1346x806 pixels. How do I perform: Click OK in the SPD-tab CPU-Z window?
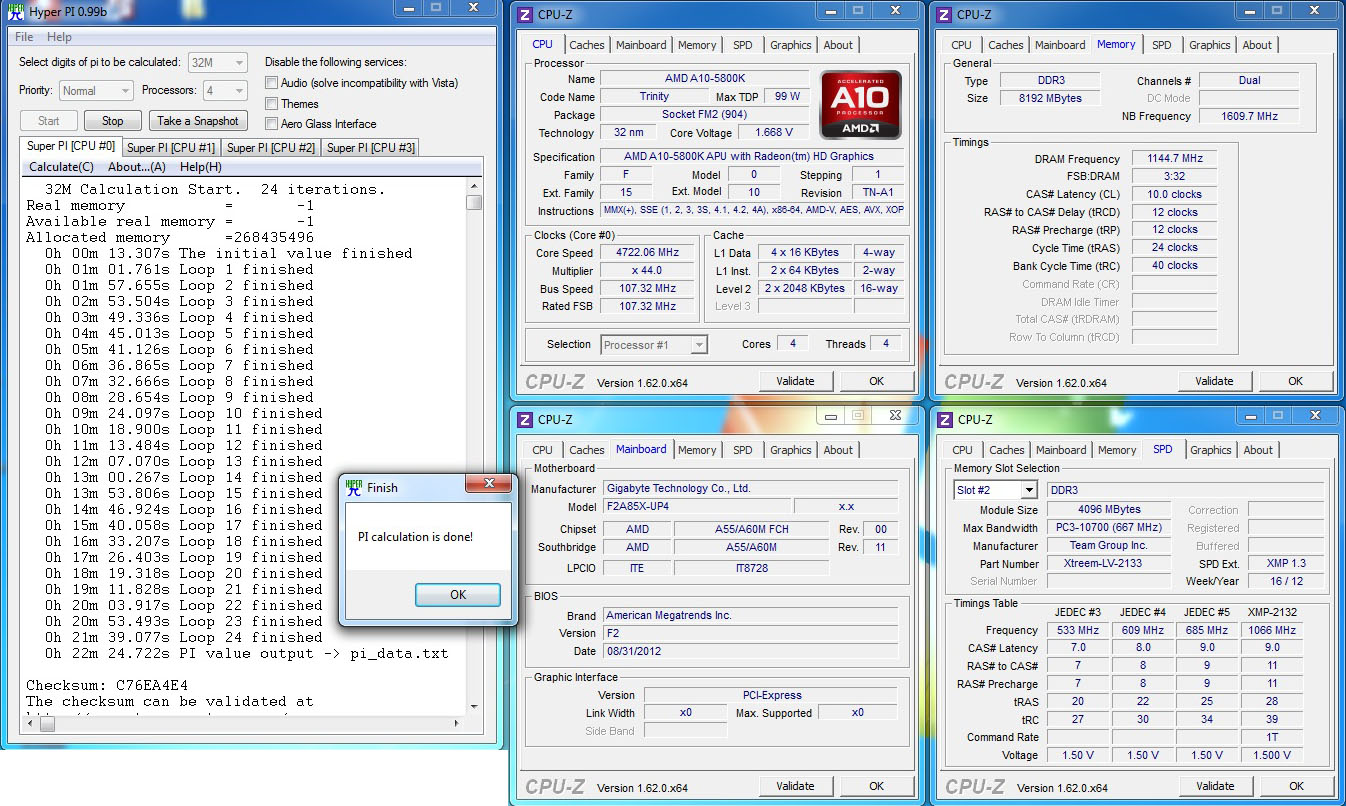tap(1296, 786)
